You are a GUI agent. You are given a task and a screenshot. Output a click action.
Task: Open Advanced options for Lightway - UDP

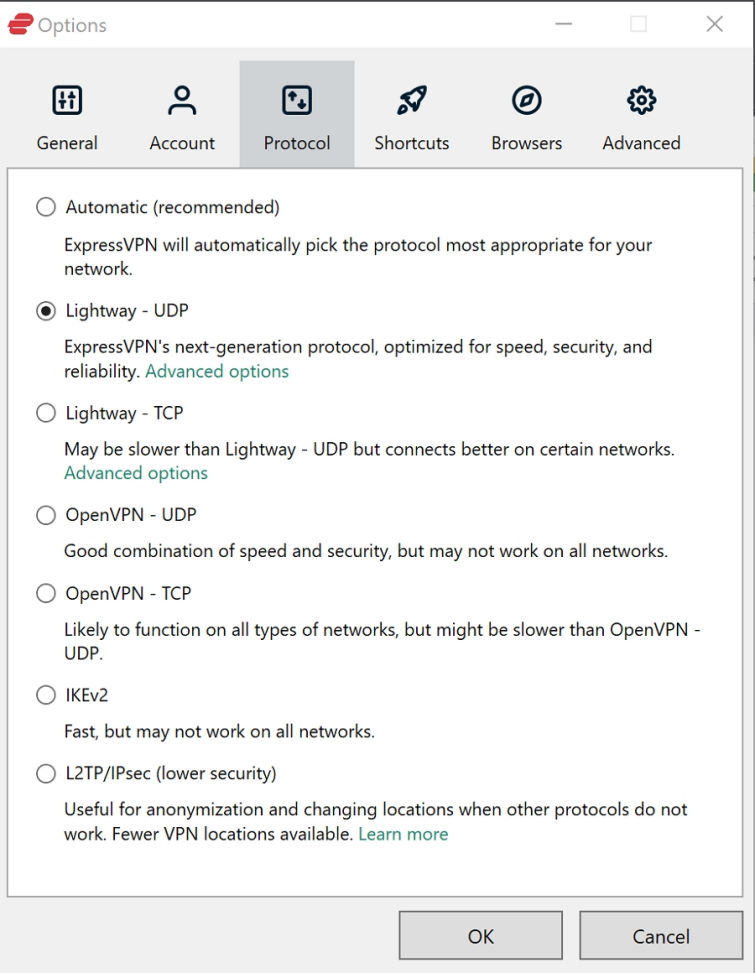coord(217,371)
